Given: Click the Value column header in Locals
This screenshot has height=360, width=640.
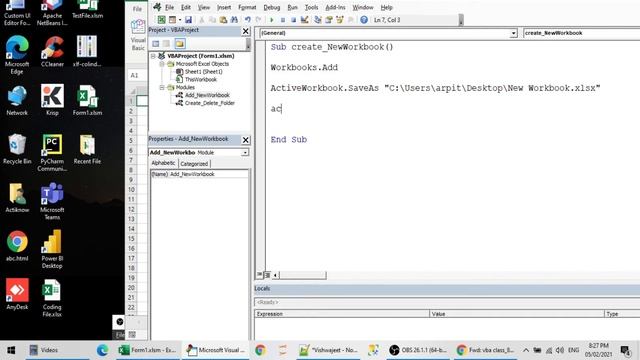Looking at the screenshot, I should click(x=517, y=314).
